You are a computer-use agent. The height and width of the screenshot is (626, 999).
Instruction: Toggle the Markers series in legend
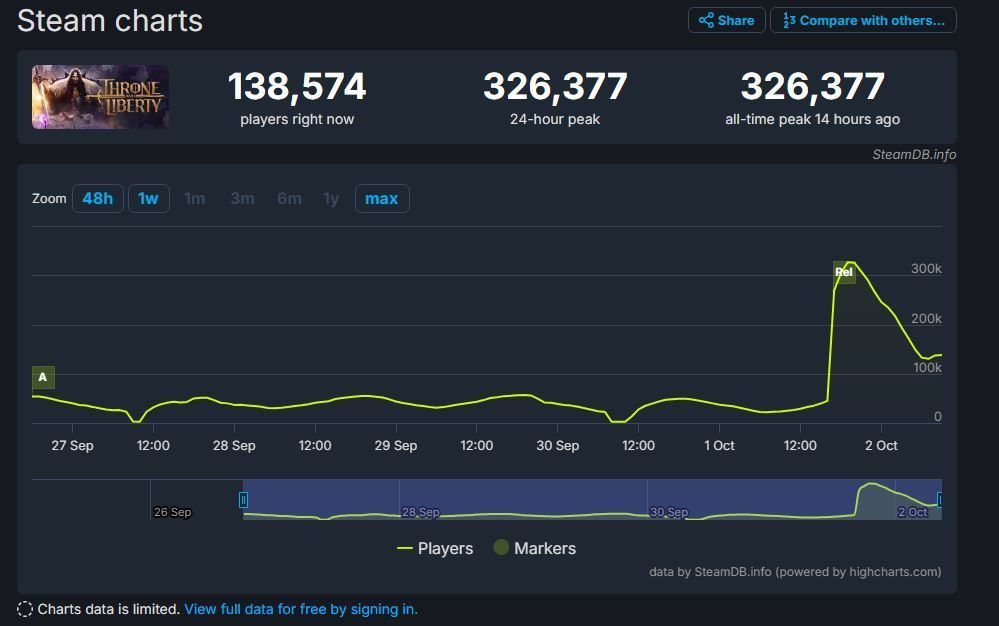coord(535,548)
